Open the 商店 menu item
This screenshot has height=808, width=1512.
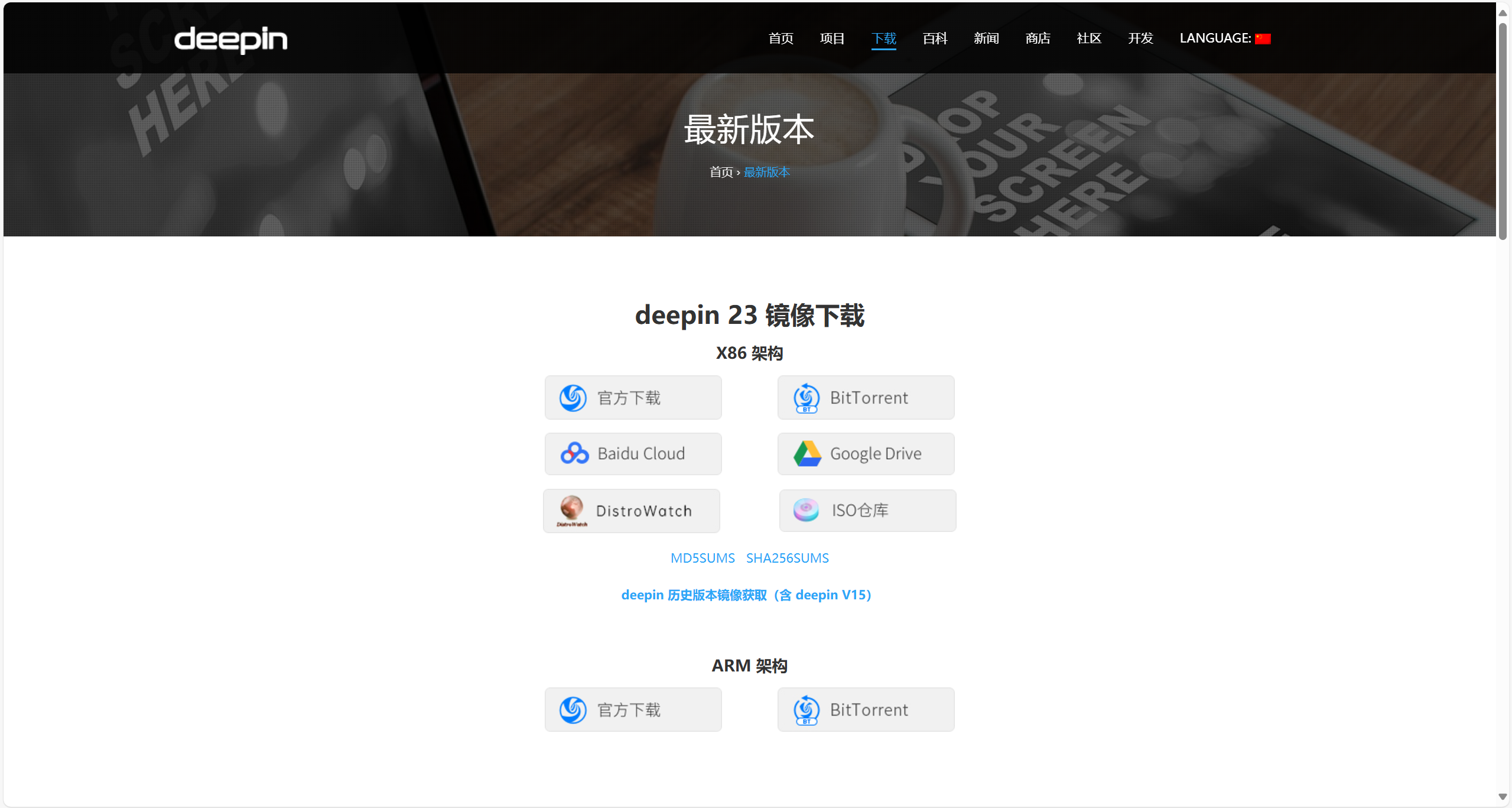pos(1038,38)
